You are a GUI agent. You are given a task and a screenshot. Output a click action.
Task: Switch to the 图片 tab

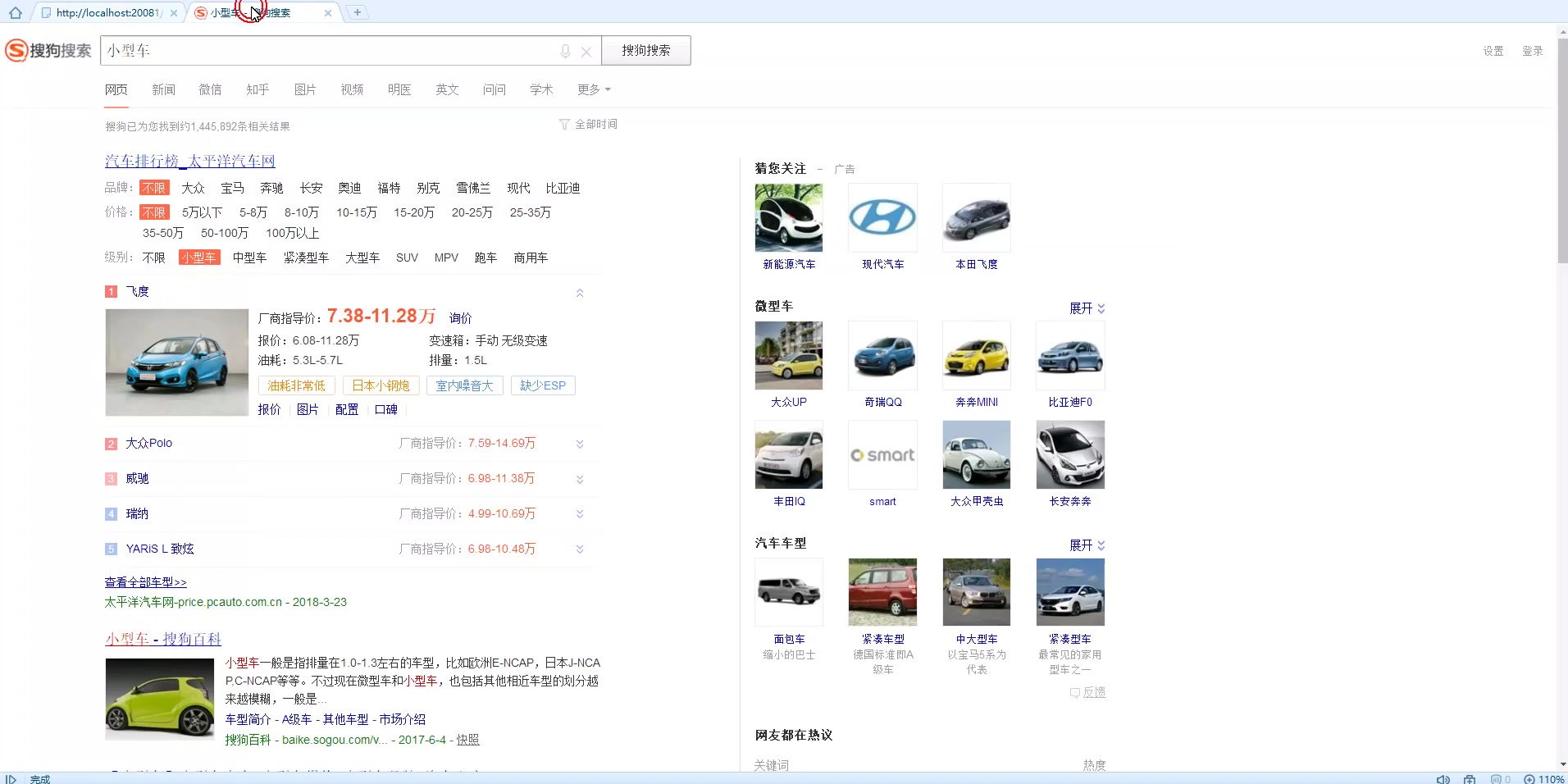click(x=305, y=89)
